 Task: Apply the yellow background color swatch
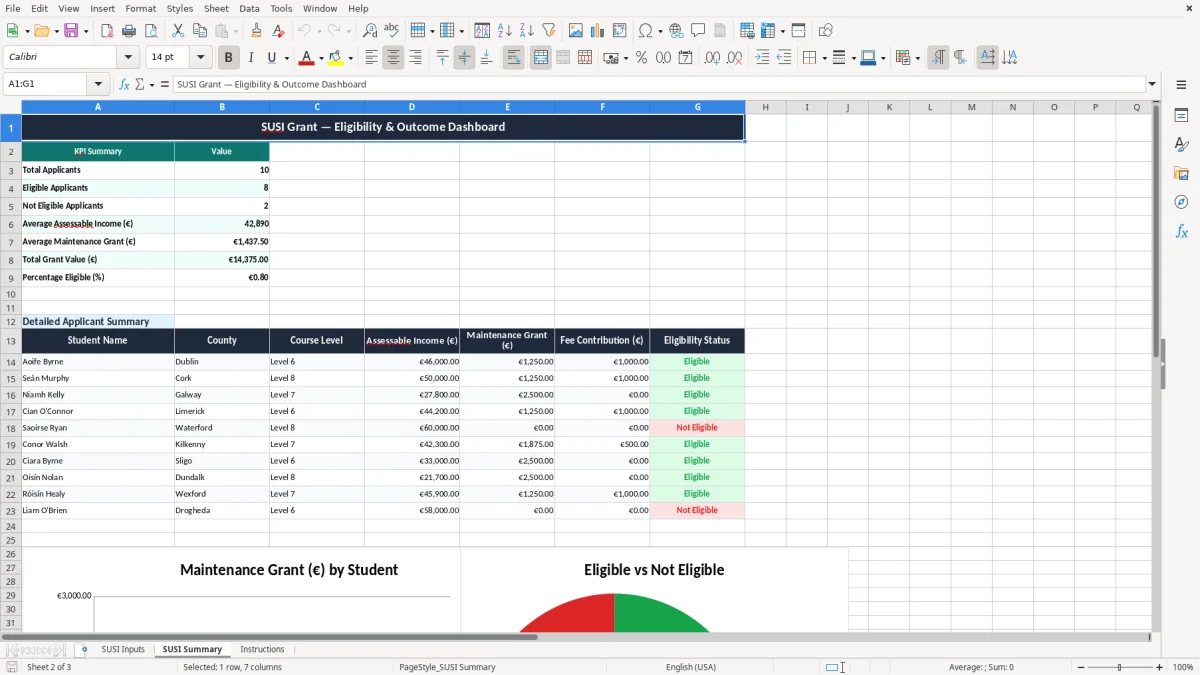[336, 58]
